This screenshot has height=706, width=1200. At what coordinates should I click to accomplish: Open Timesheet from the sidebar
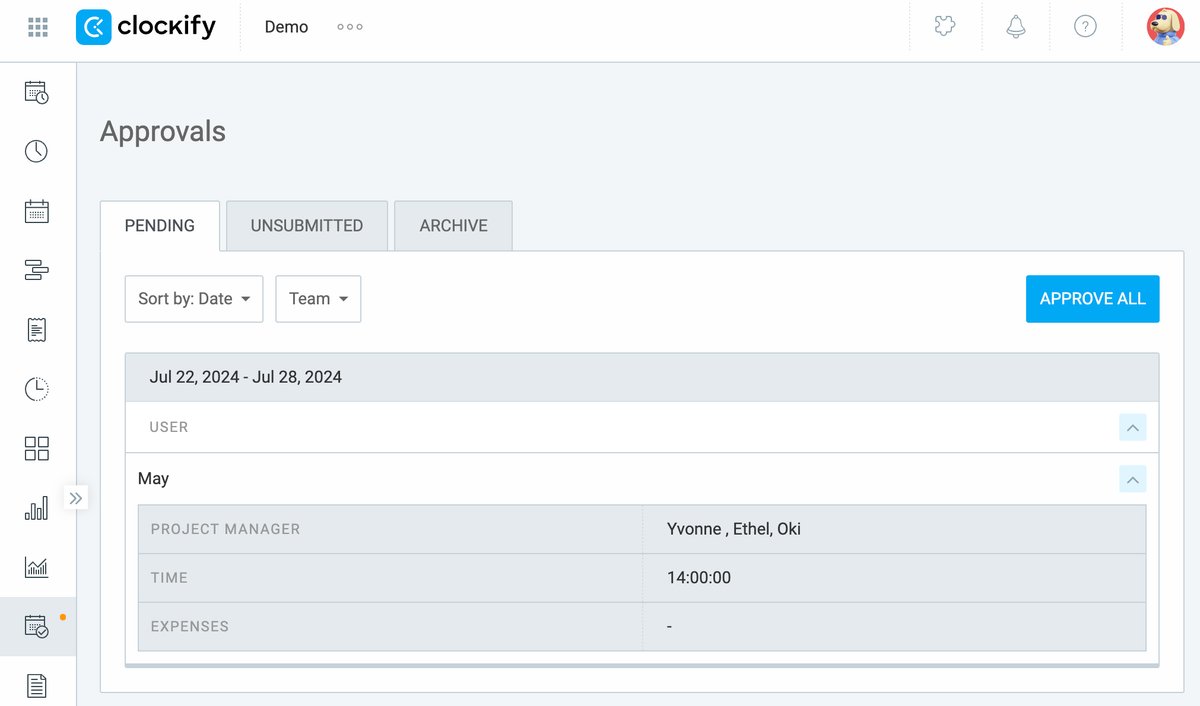pos(37,92)
